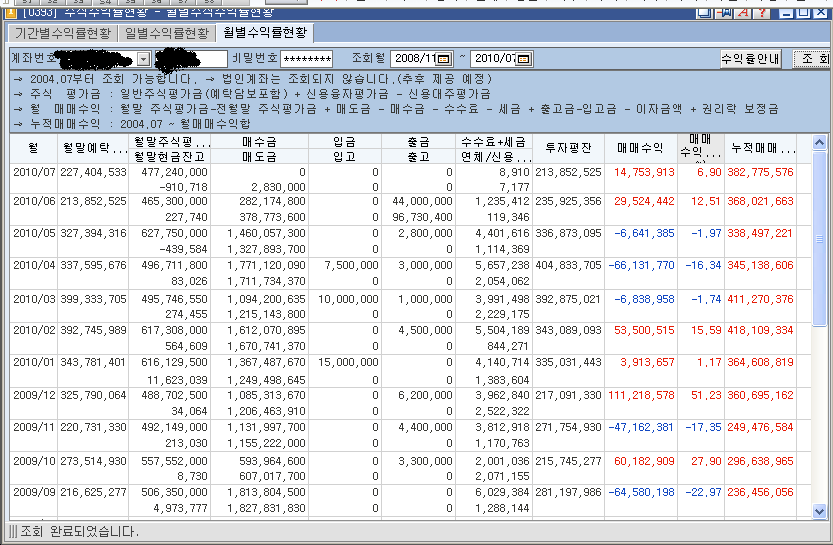Click the table scrollbar up arrow
833x545 pixels.
click(x=819, y=142)
